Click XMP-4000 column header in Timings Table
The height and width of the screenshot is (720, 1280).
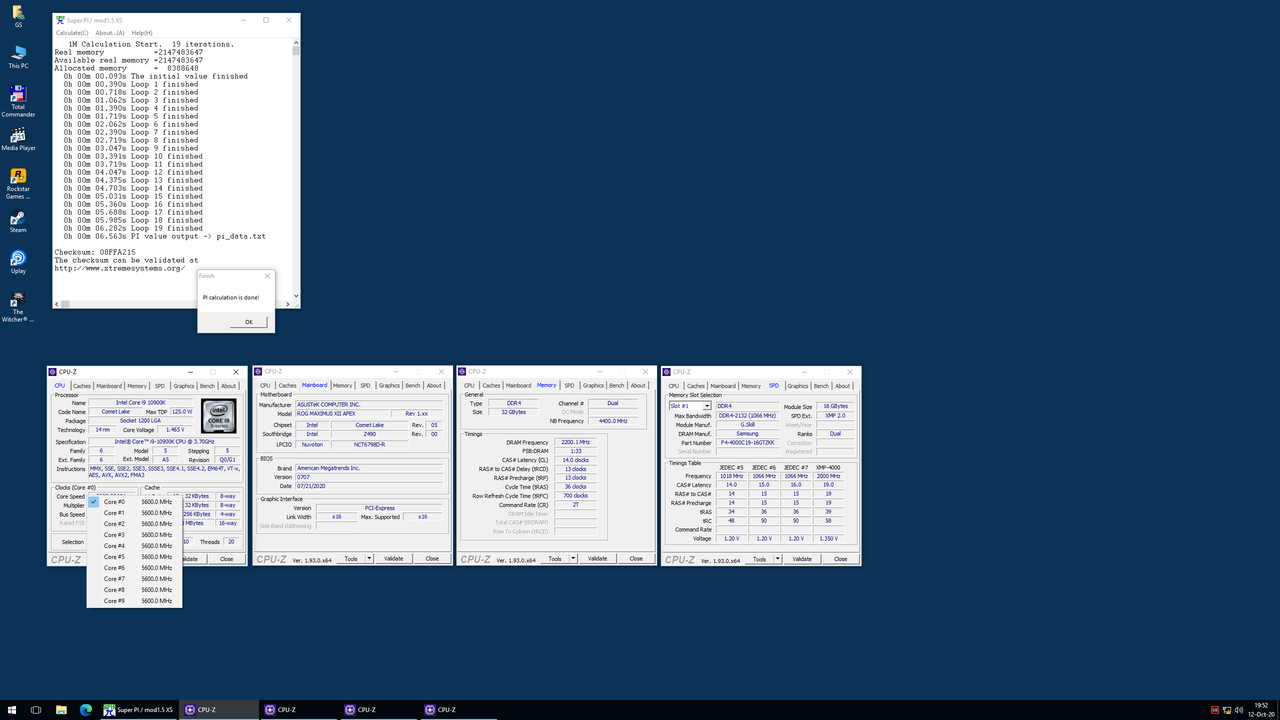tap(828, 467)
